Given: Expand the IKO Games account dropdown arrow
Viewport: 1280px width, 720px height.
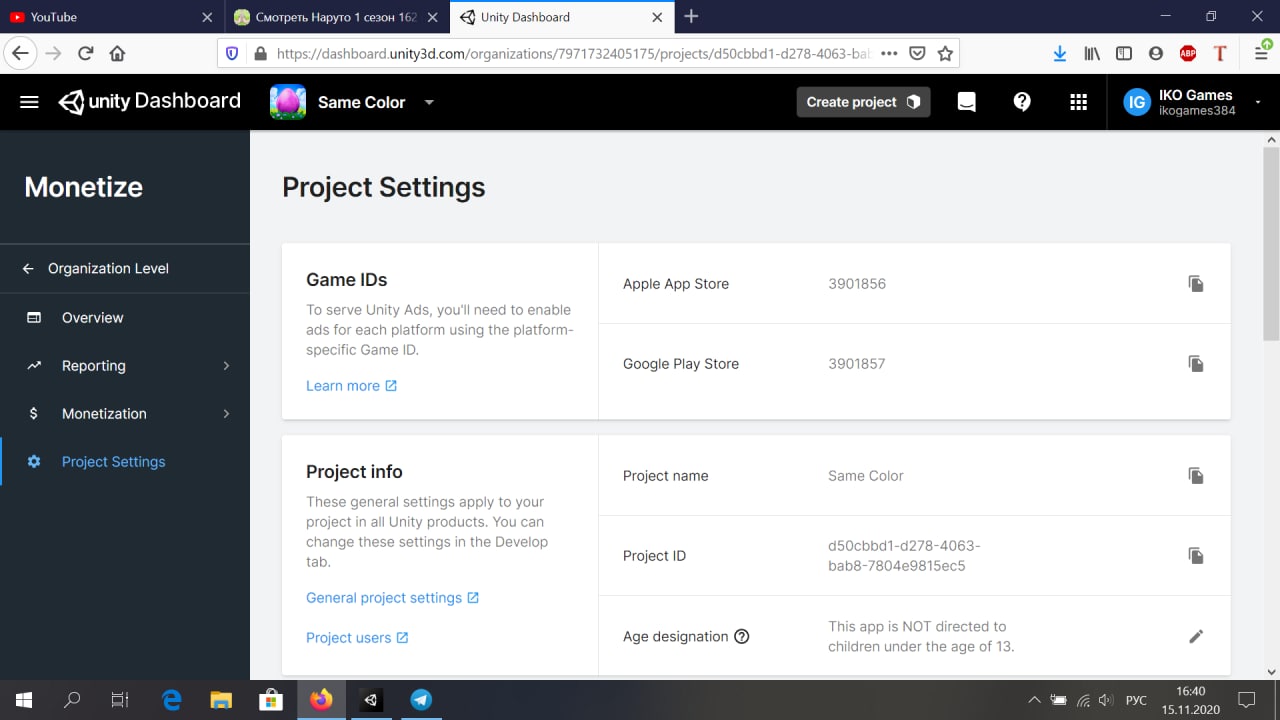Looking at the screenshot, I should [x=1258, y=102].
